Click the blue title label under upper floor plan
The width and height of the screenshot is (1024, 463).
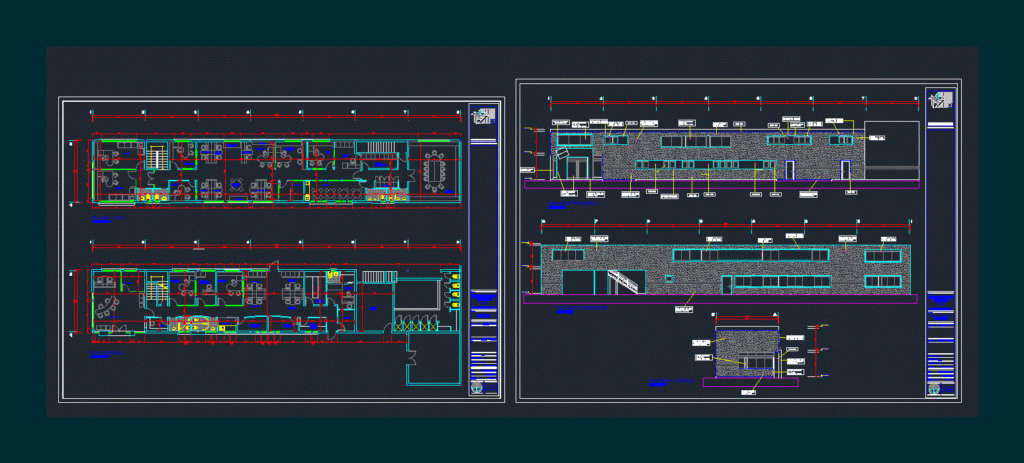coord(106,219)
